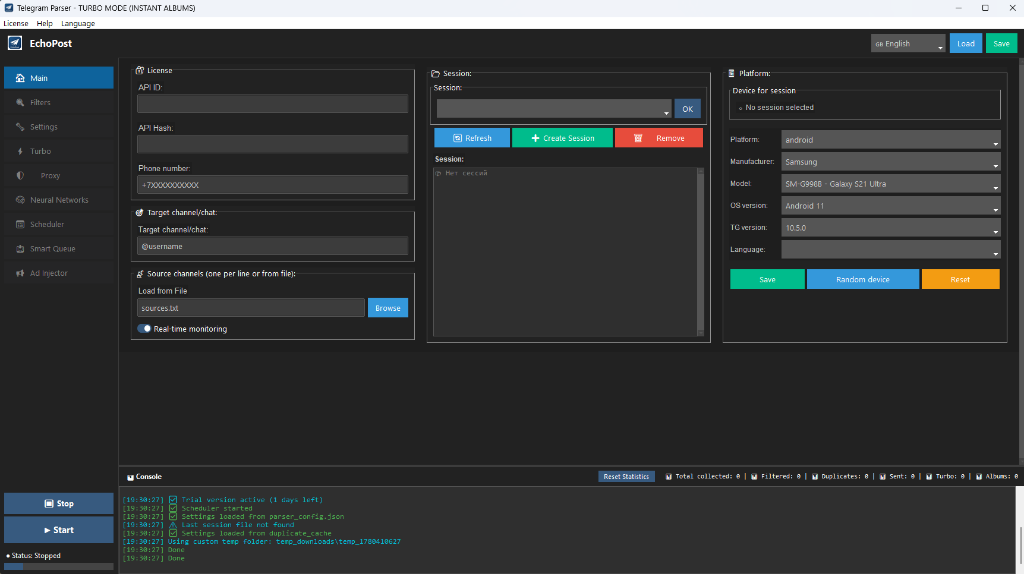Click the red Remove session button
Image resolution: width=1024 pixels, height=574 pixels.
pyautogui.click(x=659, y=138)
